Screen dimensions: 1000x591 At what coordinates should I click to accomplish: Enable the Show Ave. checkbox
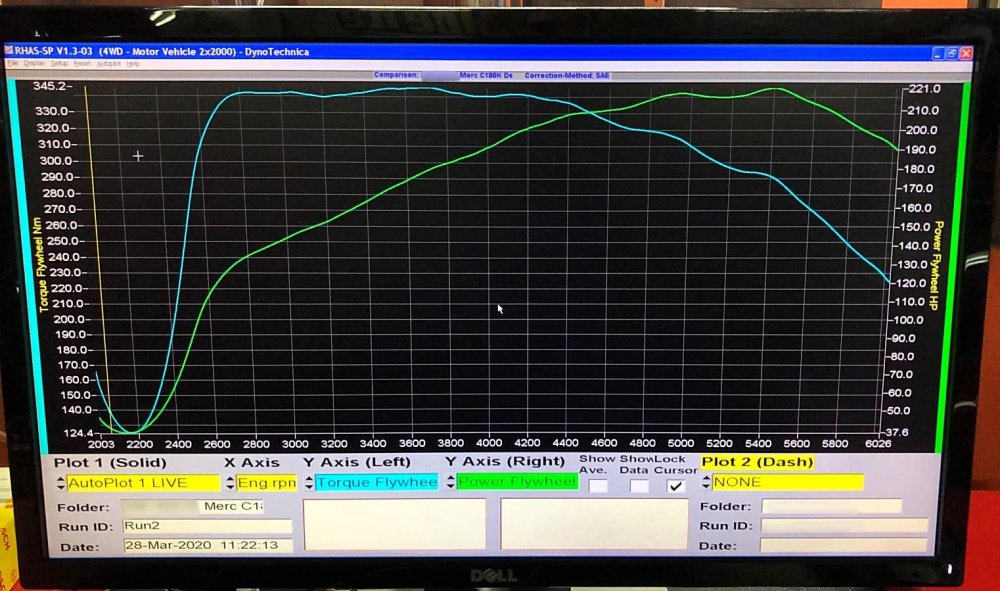click(598, 486)
